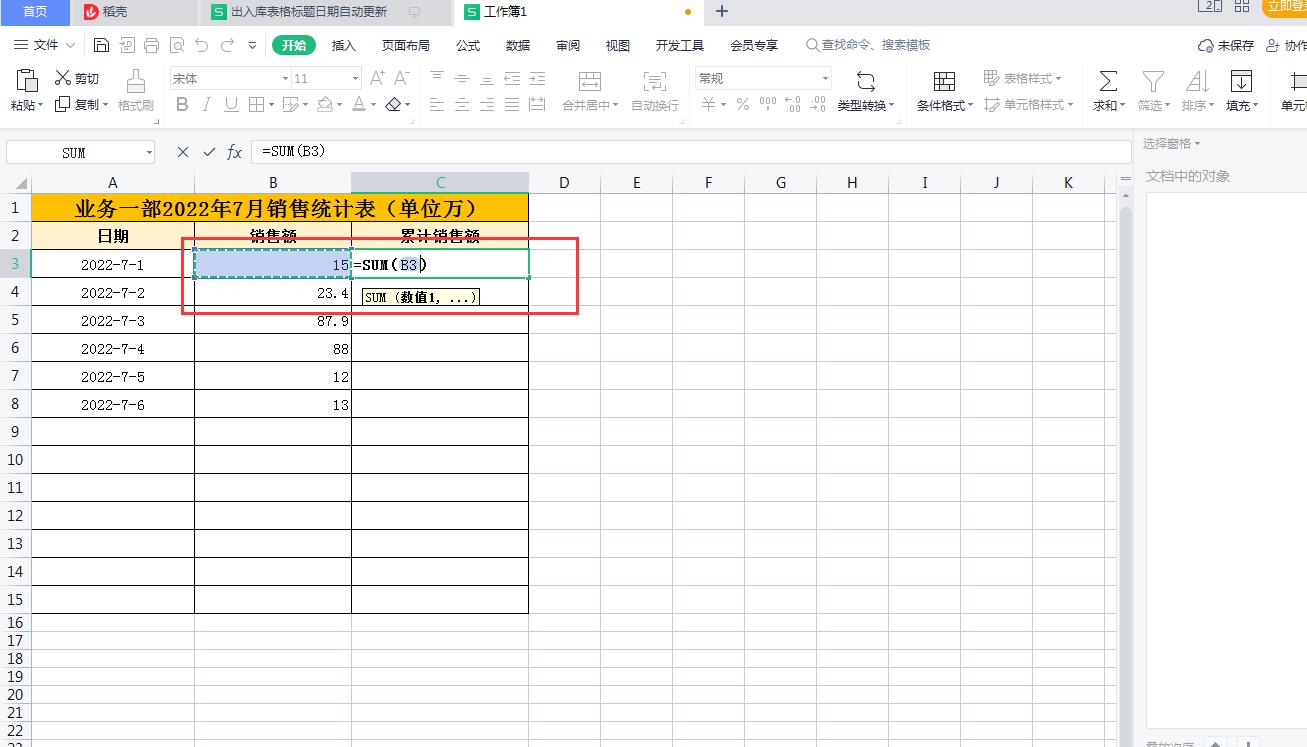Expand the Cell Style (单元格样式) dropdown
This screenshot has height=747, width=1307.
(x=1070, y=104)
